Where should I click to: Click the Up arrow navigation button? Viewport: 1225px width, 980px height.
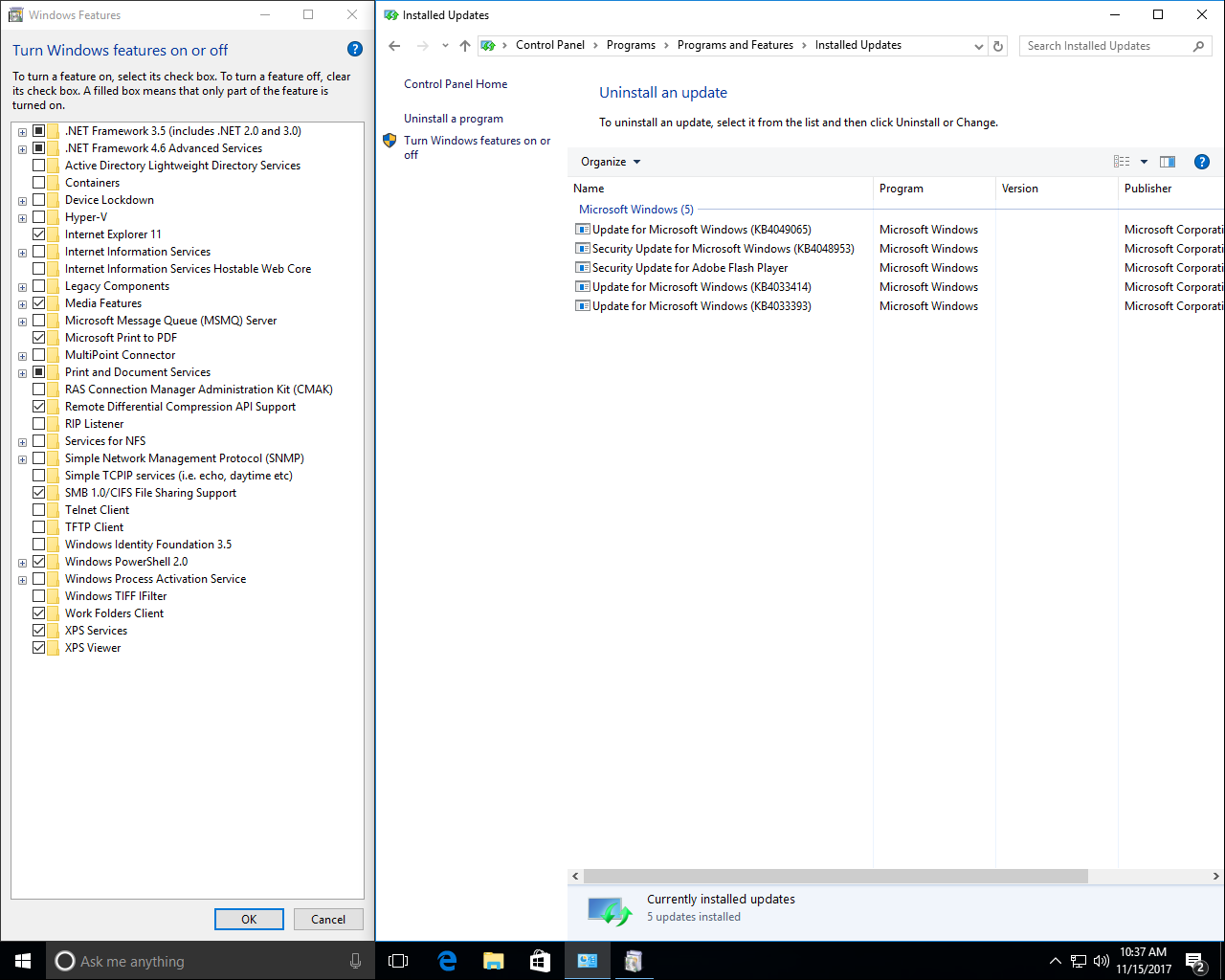click(x=465, y=46)
